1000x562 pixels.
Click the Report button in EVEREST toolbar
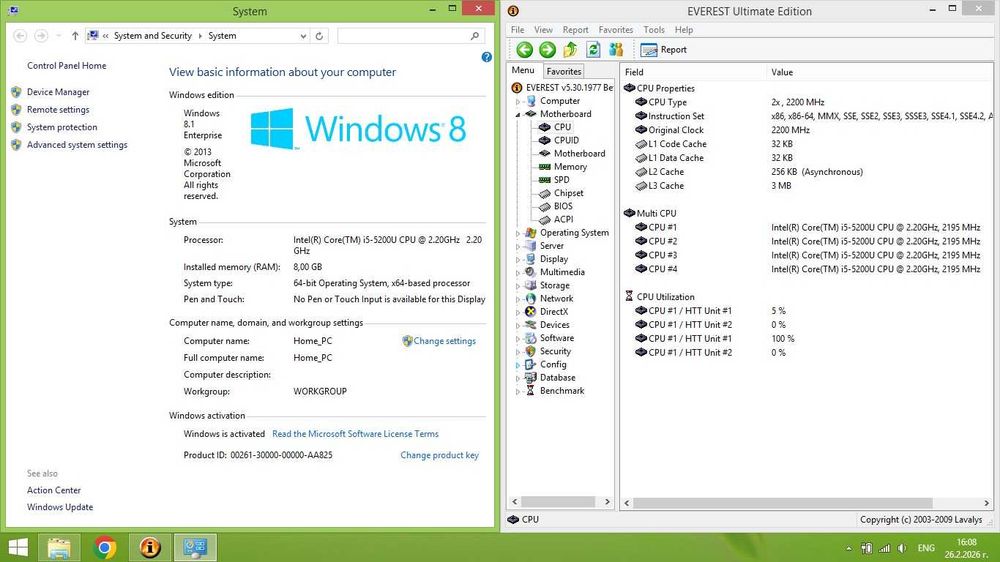tap(664, 50)
